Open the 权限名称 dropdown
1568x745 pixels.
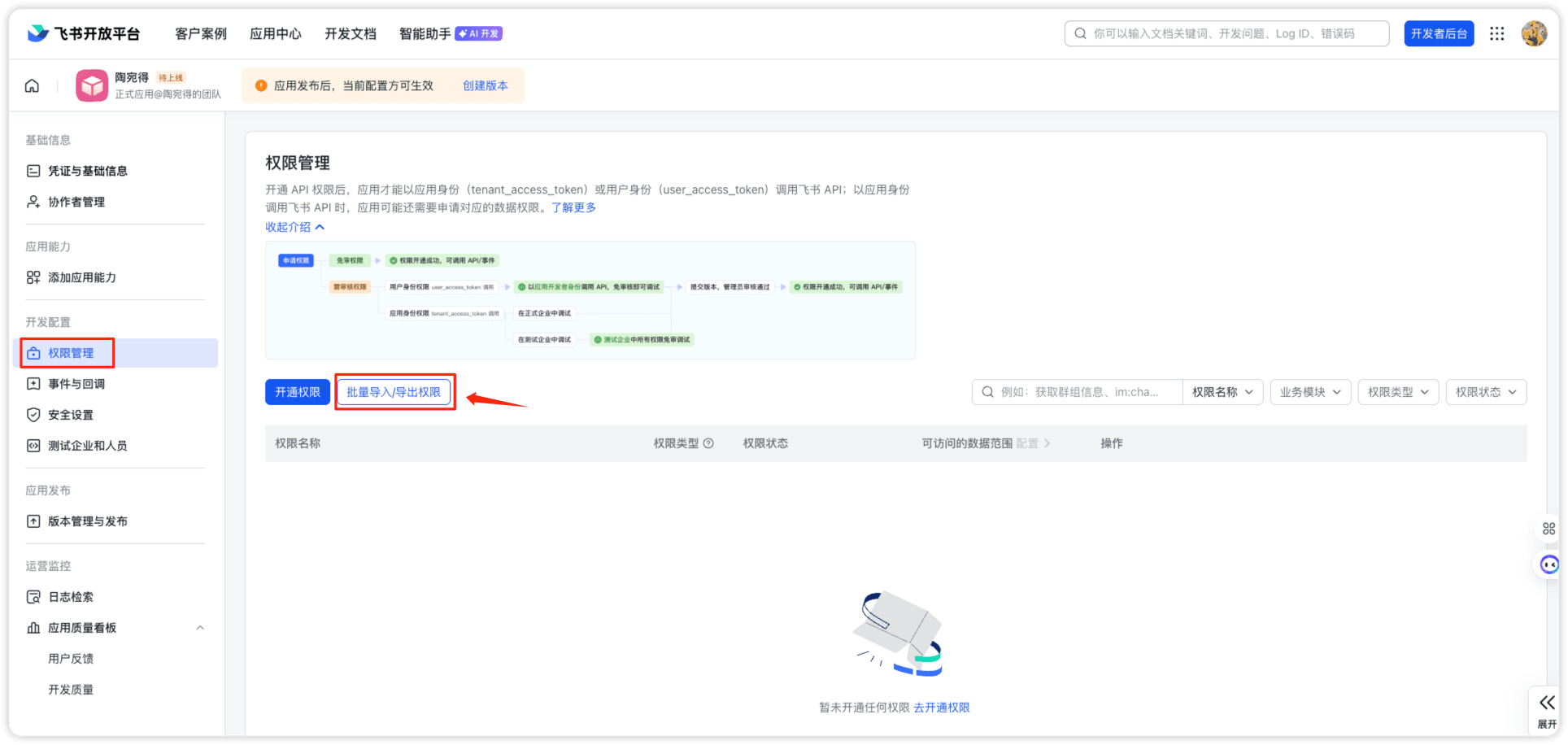(1222, 392)
